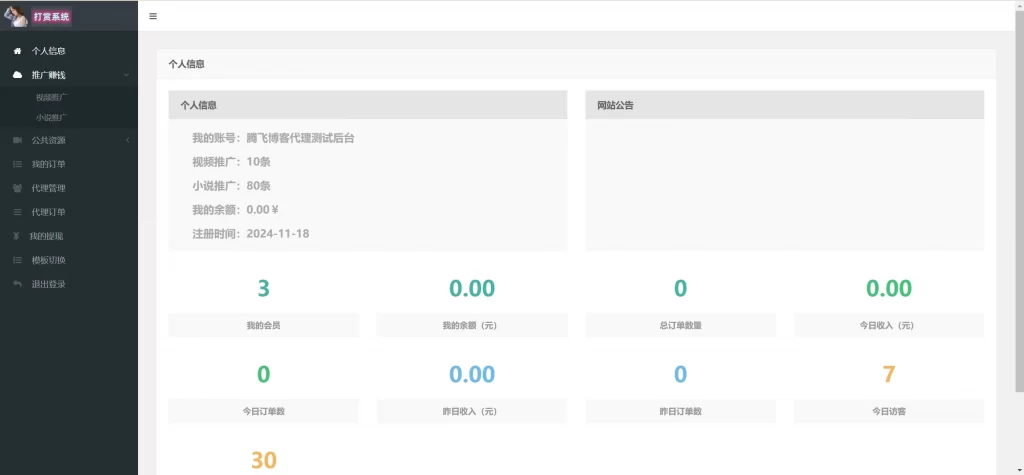Click the 我的会员 stat label

click(x=263, y=325)
